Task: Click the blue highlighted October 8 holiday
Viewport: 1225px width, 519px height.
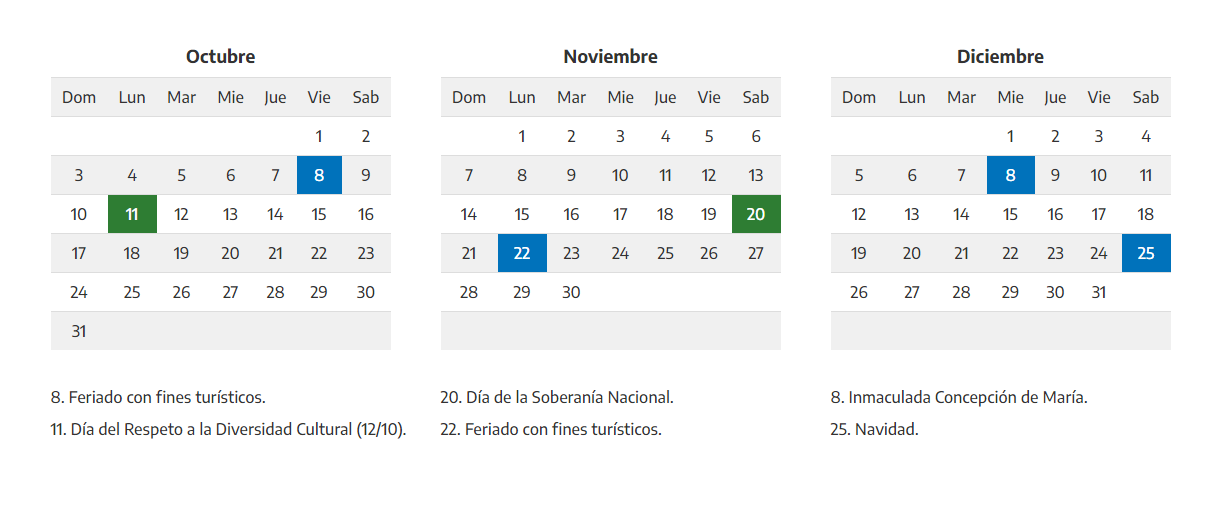Action: click(x=319, y=175)
